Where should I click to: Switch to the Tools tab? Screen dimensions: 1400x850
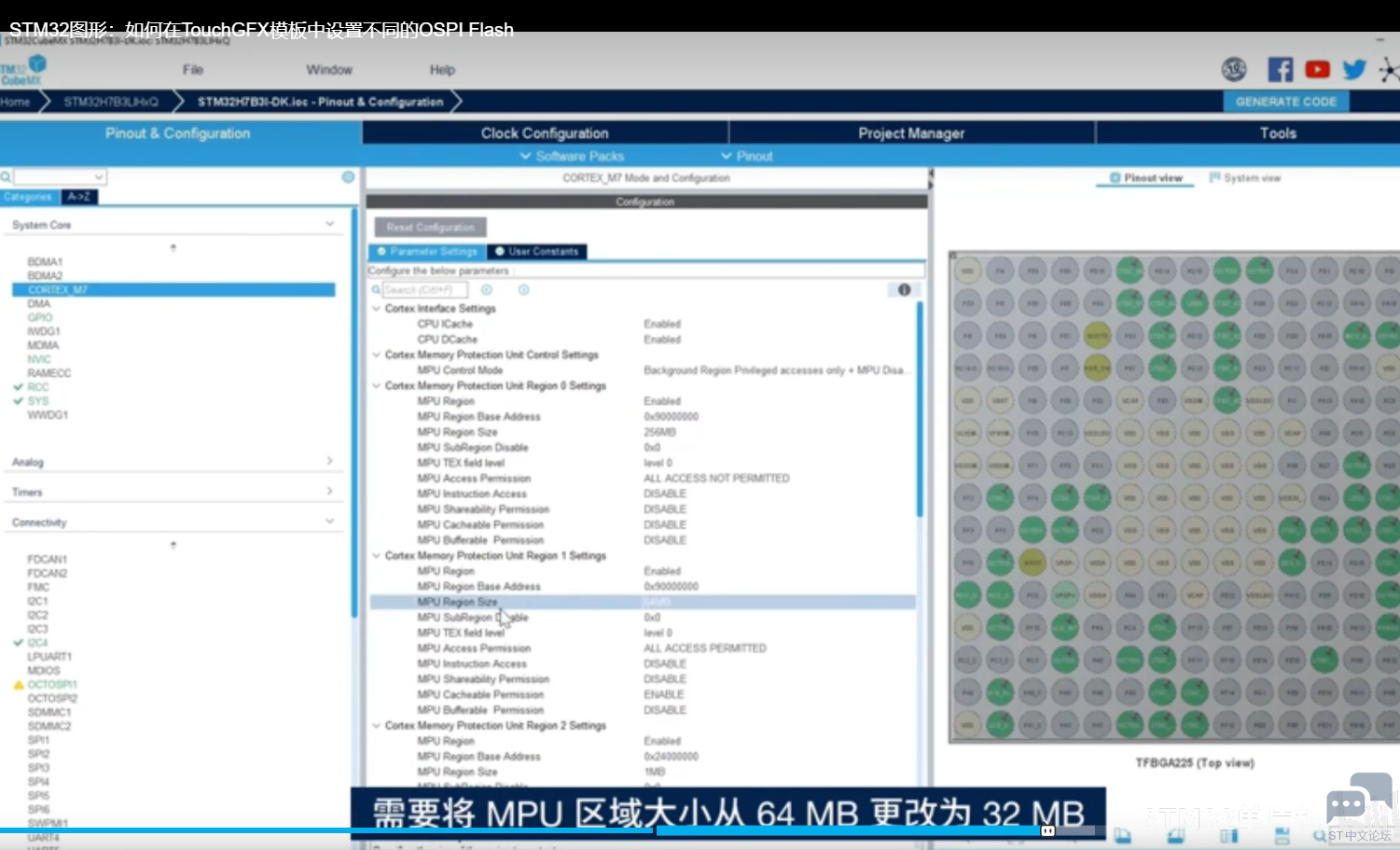pyautogui.click(x=1278, y=133)
